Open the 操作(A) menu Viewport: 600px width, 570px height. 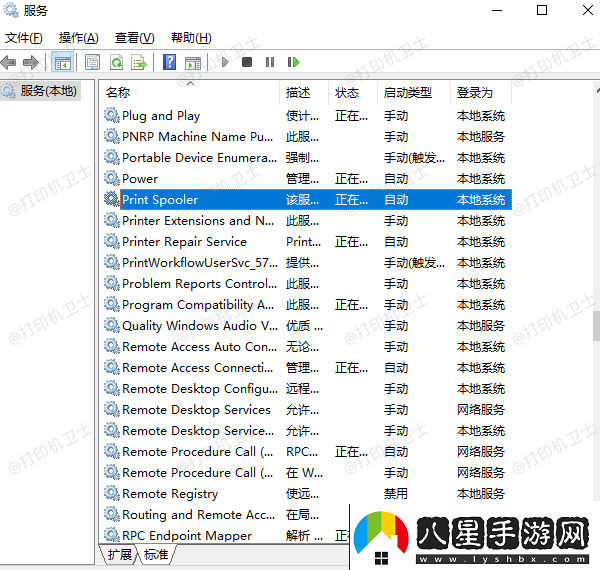tap(78, 38)
